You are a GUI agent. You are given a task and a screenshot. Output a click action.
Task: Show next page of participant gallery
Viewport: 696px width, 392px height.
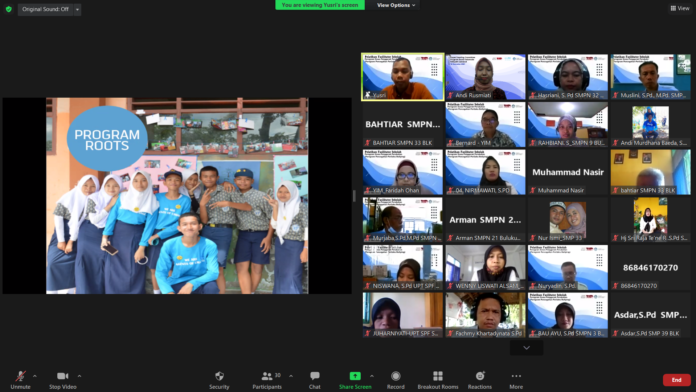point(526,348)
